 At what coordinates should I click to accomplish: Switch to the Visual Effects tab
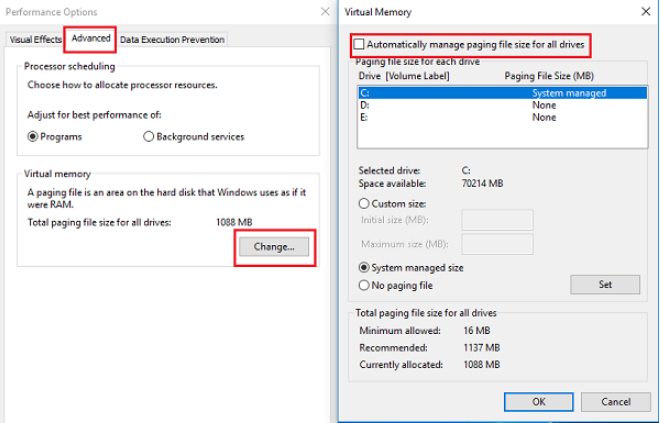click(34, 39)
